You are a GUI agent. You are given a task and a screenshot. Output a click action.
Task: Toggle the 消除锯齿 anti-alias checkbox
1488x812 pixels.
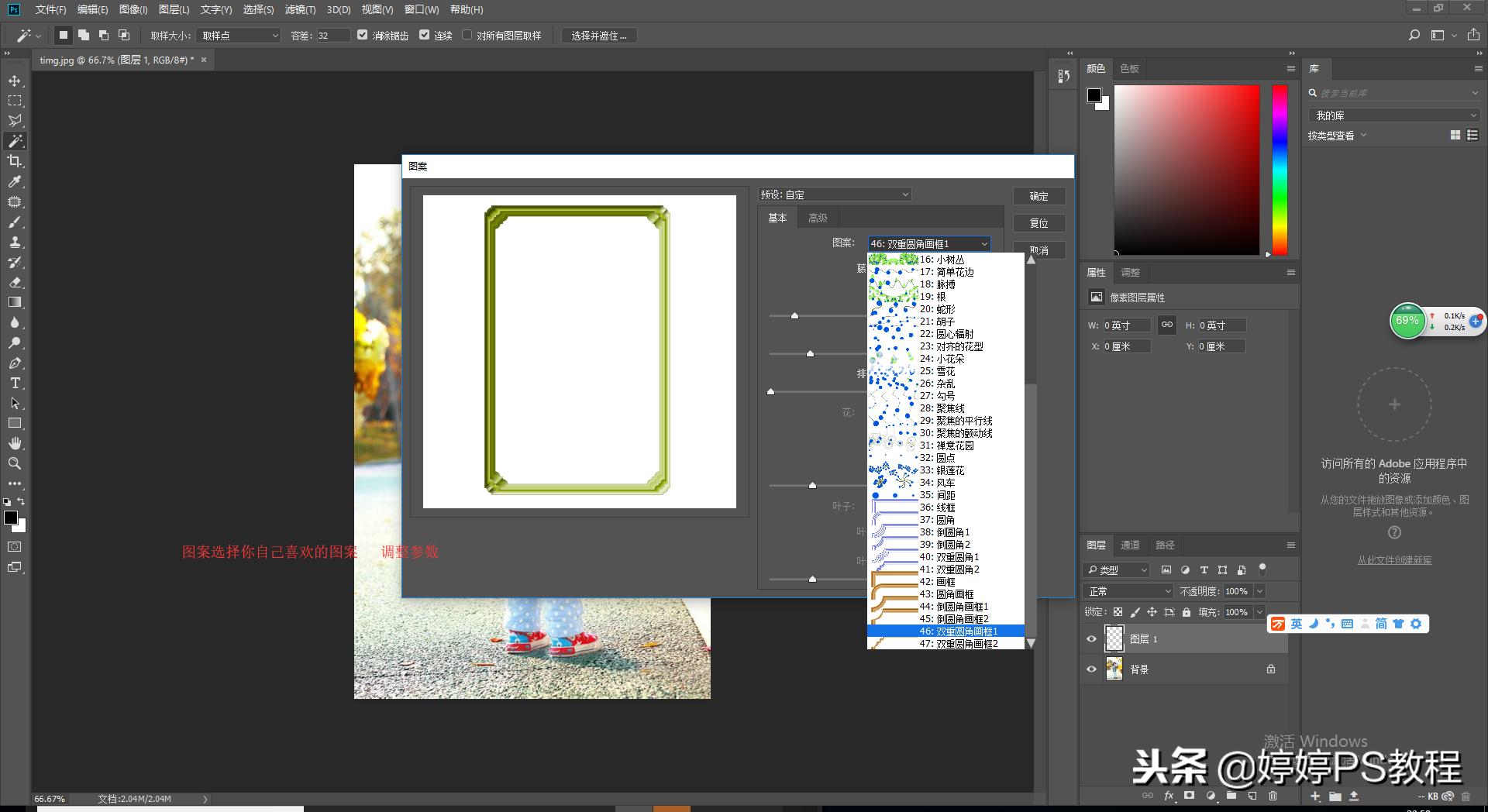pyautogui.click(x=362, y=35)
